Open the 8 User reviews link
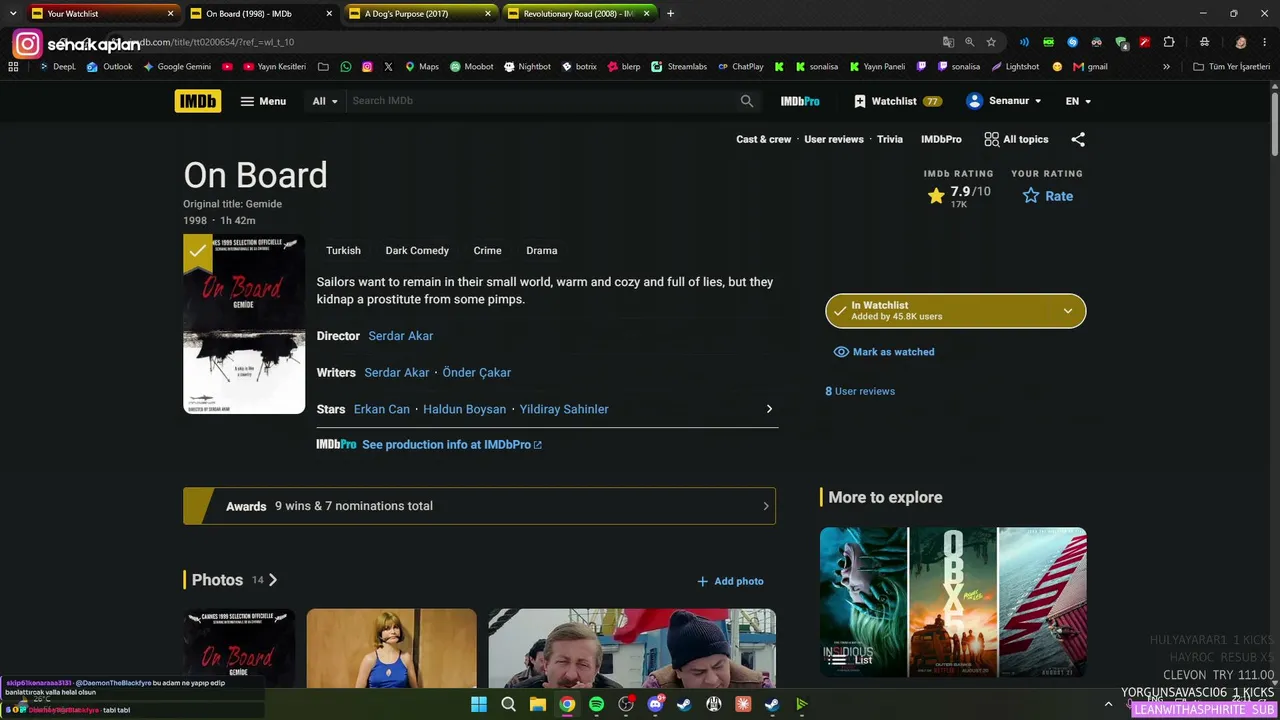Image resolution: width=1280 pixels, height=720 pixels. [x=860, y=391]
